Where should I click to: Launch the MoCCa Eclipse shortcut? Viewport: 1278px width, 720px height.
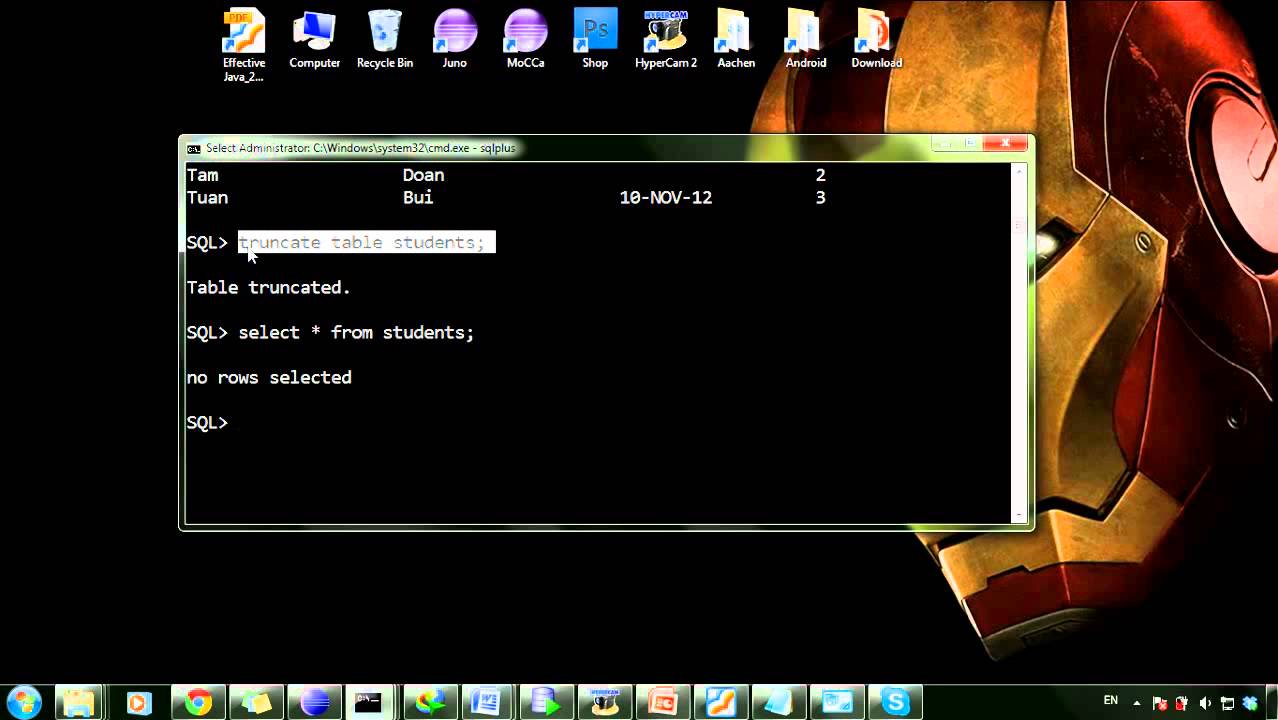[525, 40]
